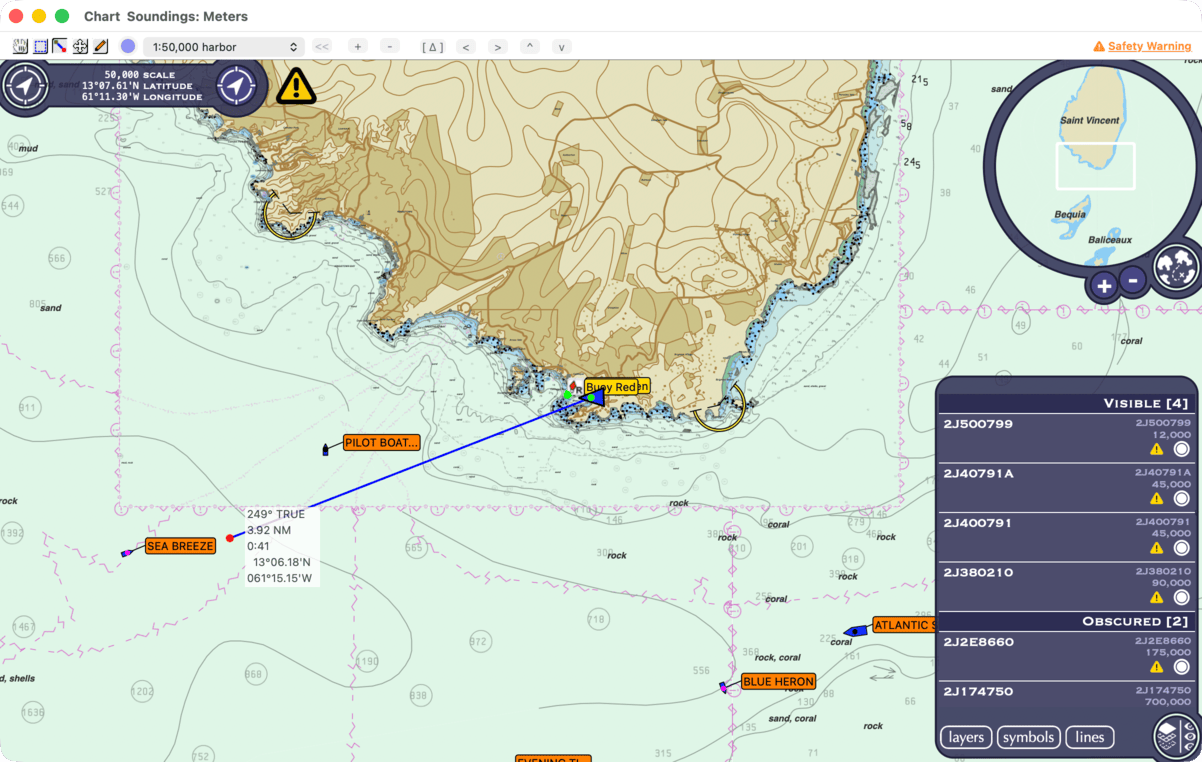Click the red endpoint of bearing line
This screenshot has height=762, width=1202.
(230, 538)
